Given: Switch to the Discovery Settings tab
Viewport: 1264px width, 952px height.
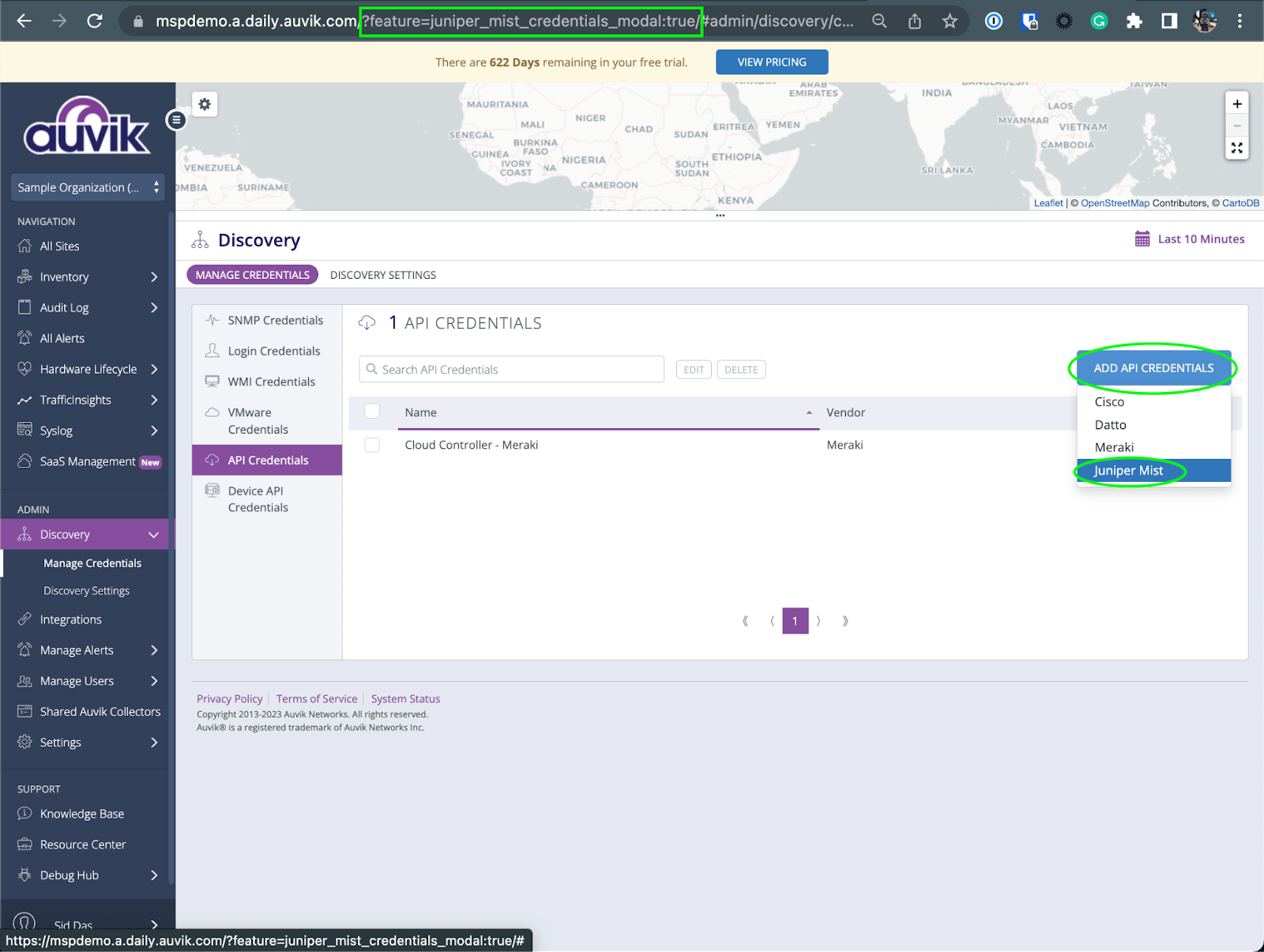Looking at the screenshot, I should [x=382, y=274].
